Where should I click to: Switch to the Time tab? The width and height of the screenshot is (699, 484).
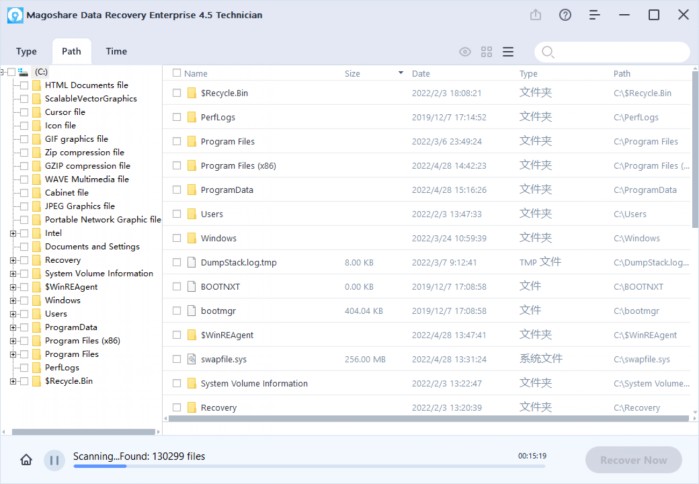click(116, 51)
